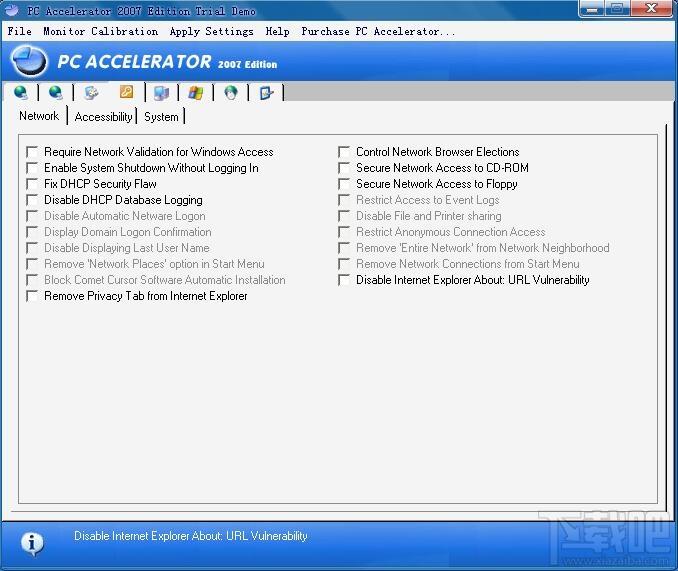Click greyed Disable File and Printer sharing checkbox
Image resolution: width=678 pixels, height=571 pixels.
[x=344, y=216]
